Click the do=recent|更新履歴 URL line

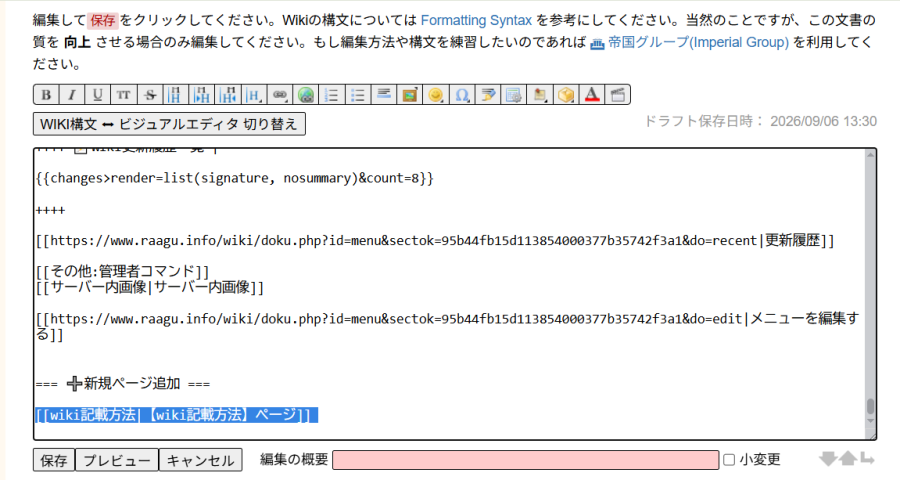click(435, 241)
